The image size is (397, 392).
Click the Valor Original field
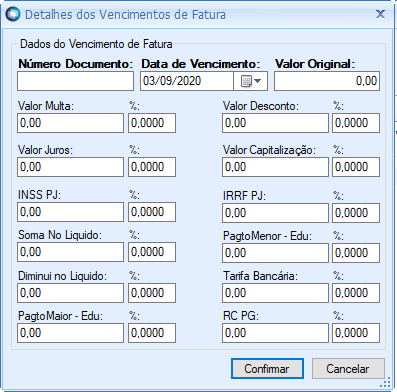click(x=327, y=81)
